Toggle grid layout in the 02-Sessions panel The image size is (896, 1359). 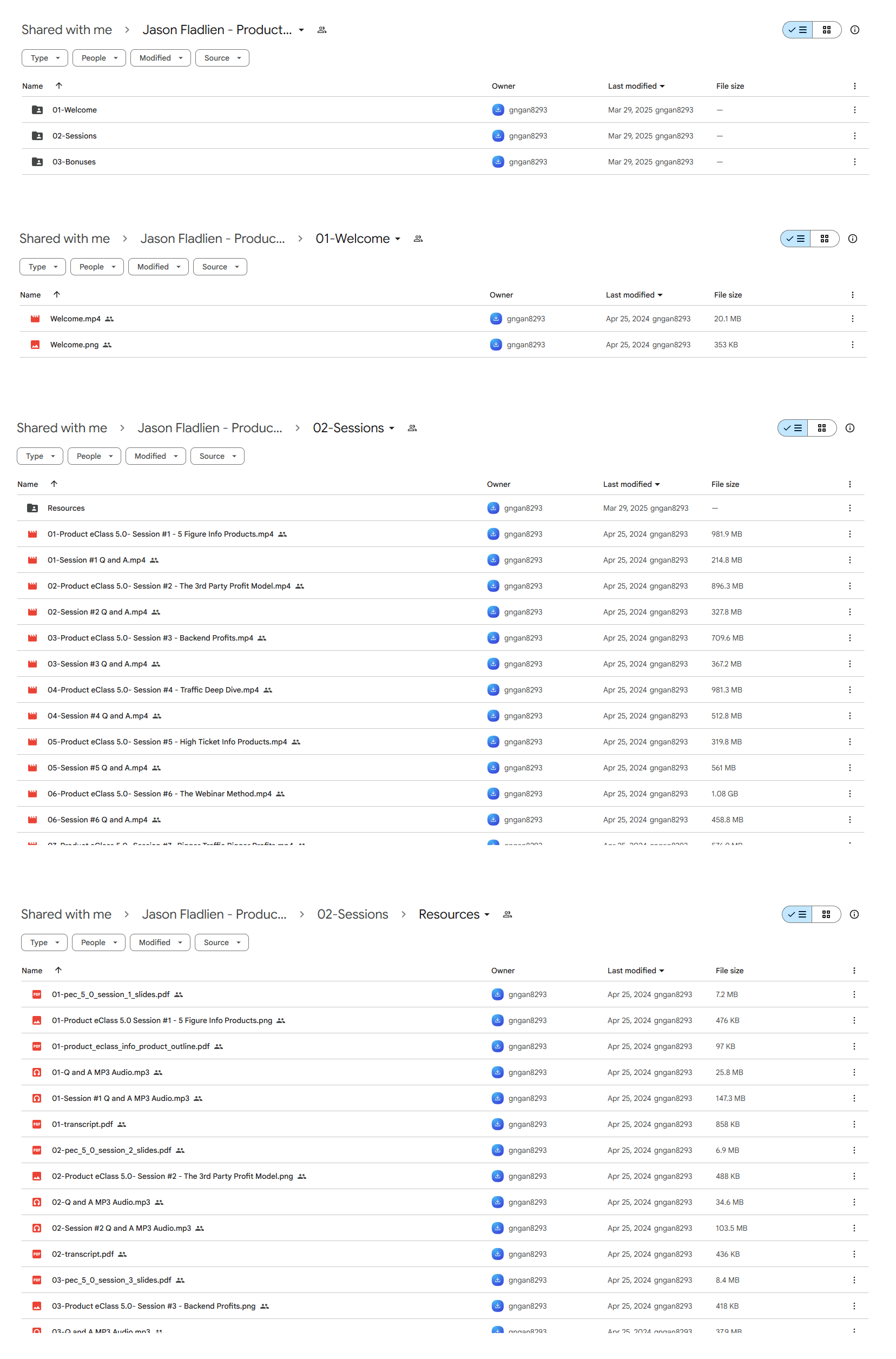tap(822, 428)
